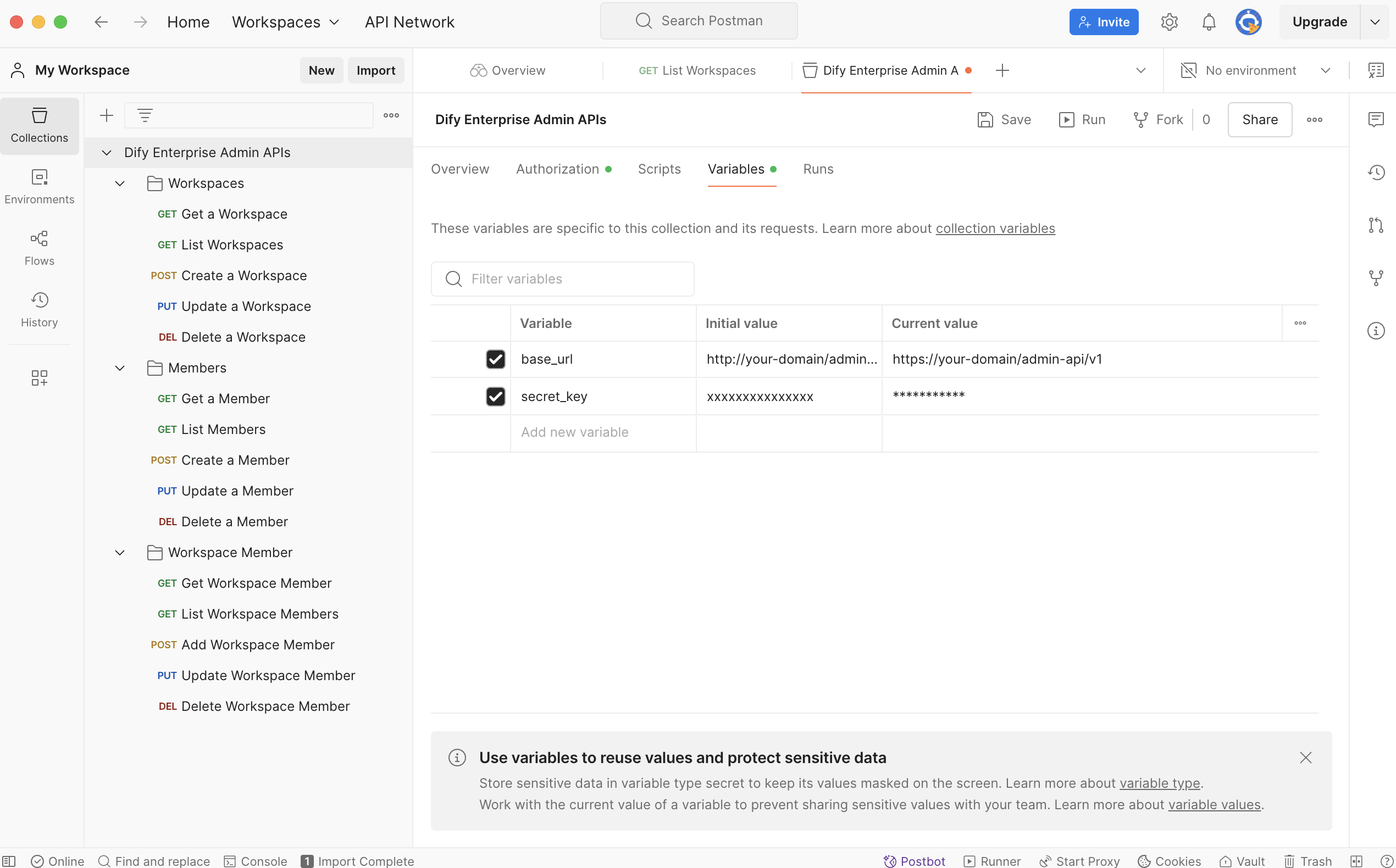The width and height of the screenshot is (1396, 868).
Task: Toggle the sidebar from status bar icon
Action: (x=9, y=860)
